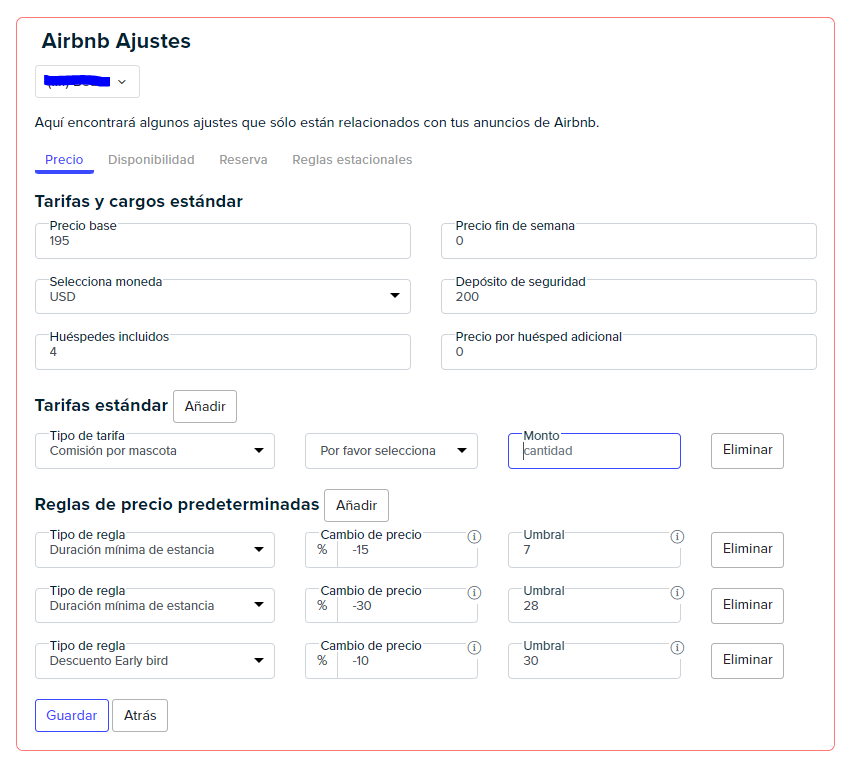Click the Umbral field showing 30

coord(594,661)
